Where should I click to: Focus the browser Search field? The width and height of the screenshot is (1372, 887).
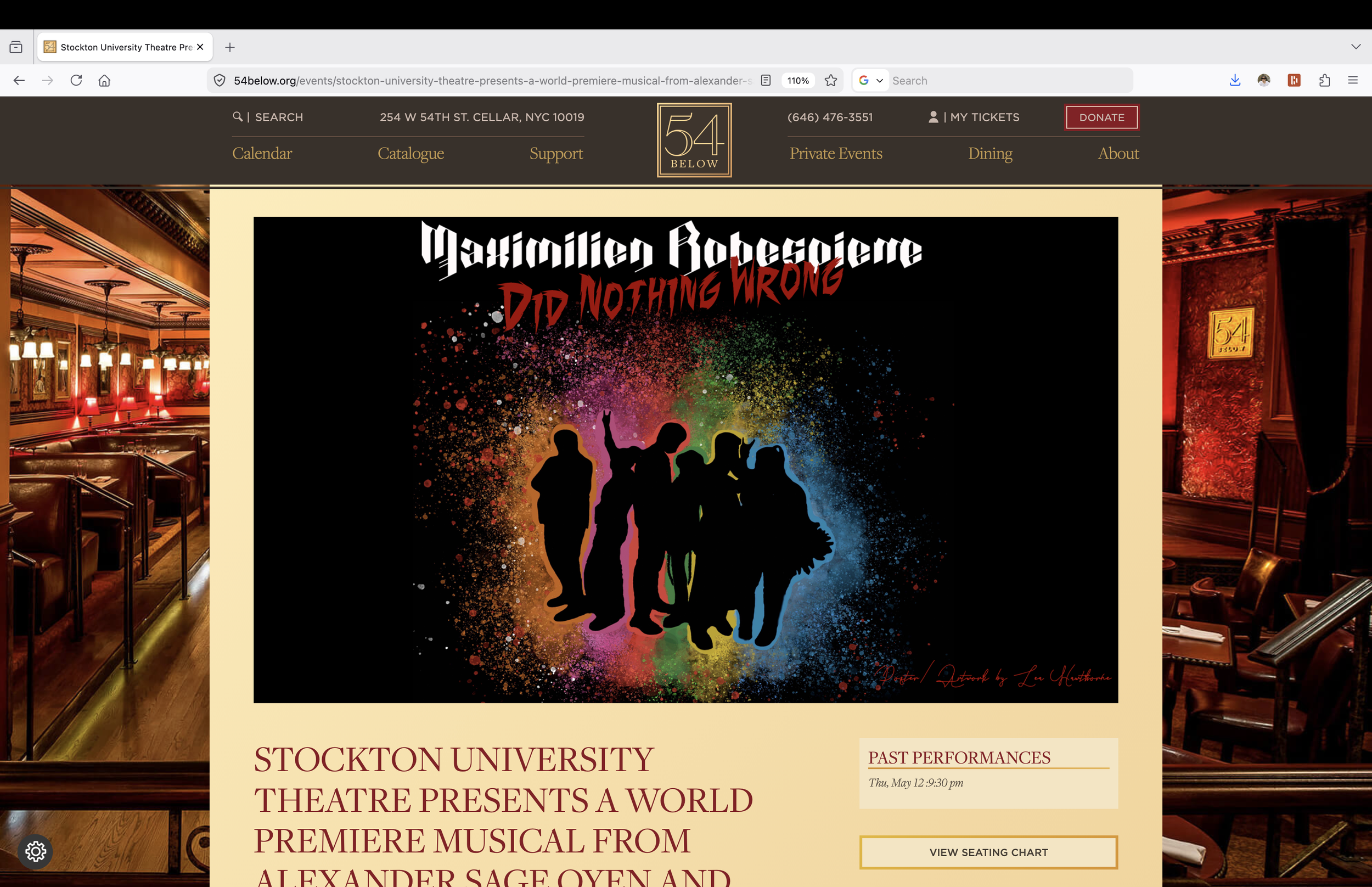point(1009,81)
